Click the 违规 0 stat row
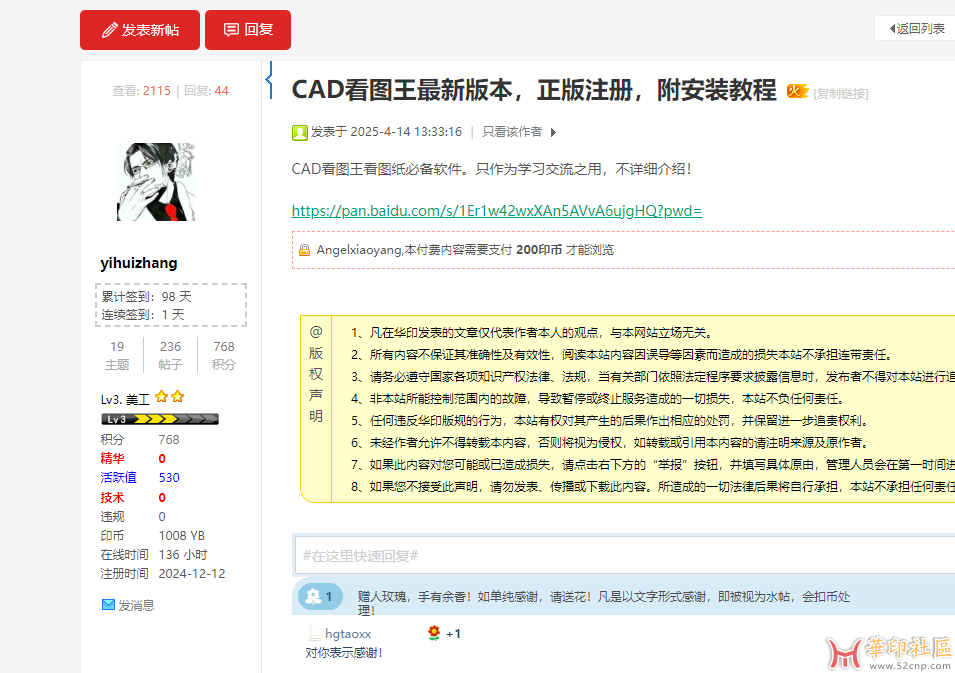Viewport: 955px width, 673px height. (x=133, y=516)
